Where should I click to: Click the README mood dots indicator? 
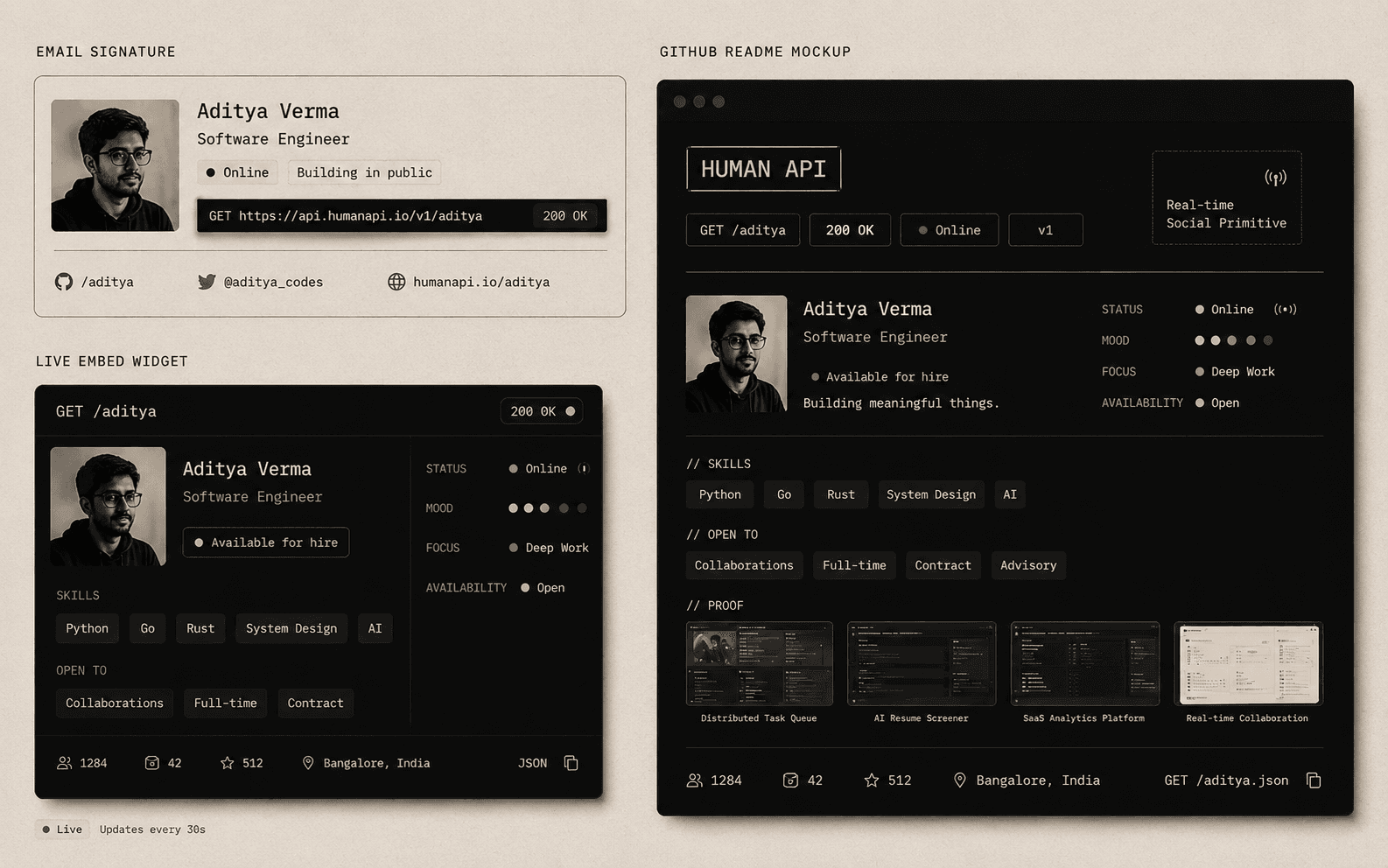pyautogui.click(x=1234, y=340)
